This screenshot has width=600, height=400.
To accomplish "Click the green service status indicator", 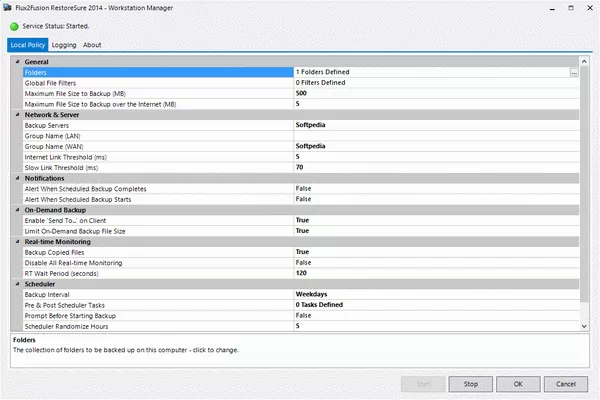I will (14, 26).
